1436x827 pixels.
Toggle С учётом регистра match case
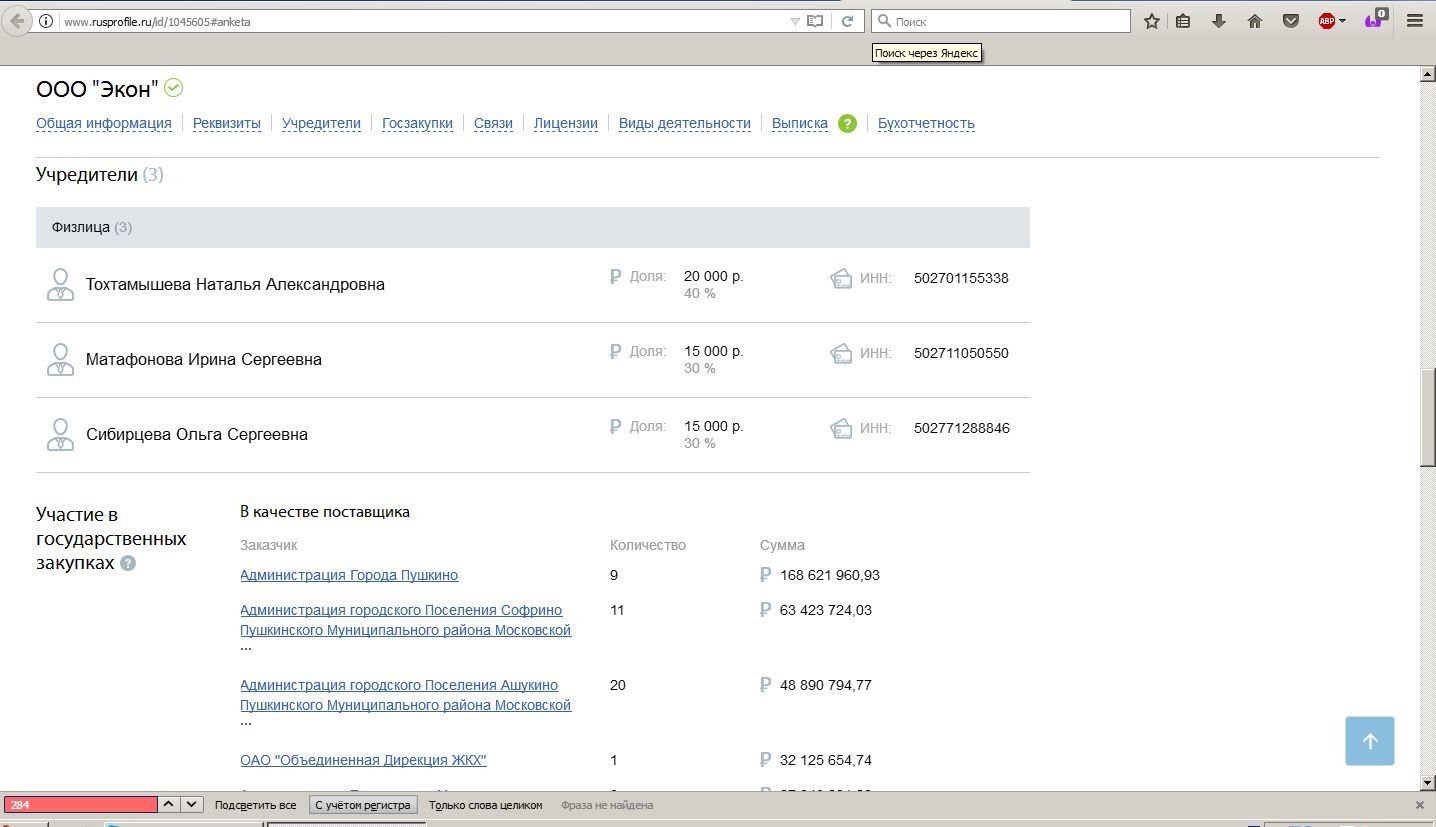click(363, 805)
